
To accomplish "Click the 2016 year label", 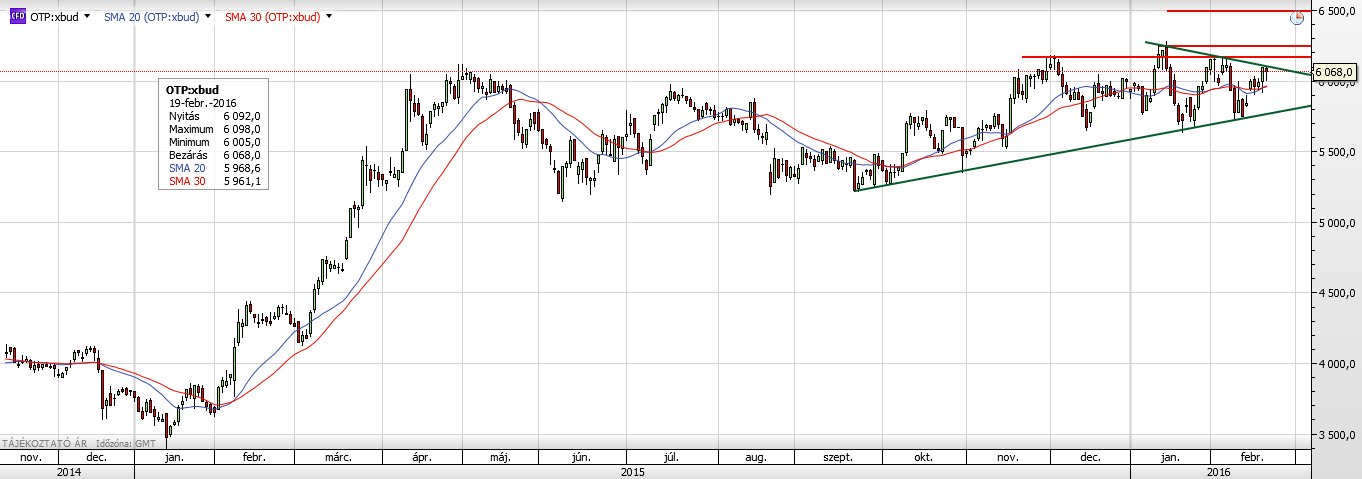I will click(x=1219, y=471).
